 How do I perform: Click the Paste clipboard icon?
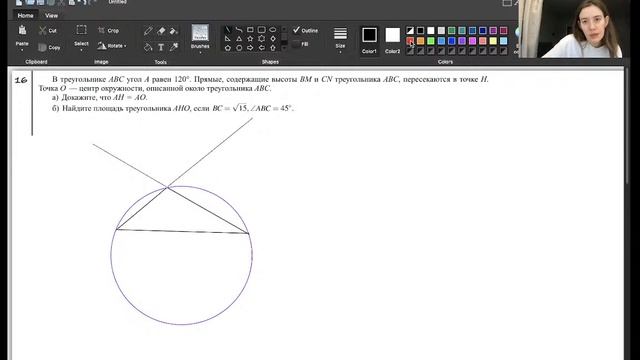click(22, 30)
